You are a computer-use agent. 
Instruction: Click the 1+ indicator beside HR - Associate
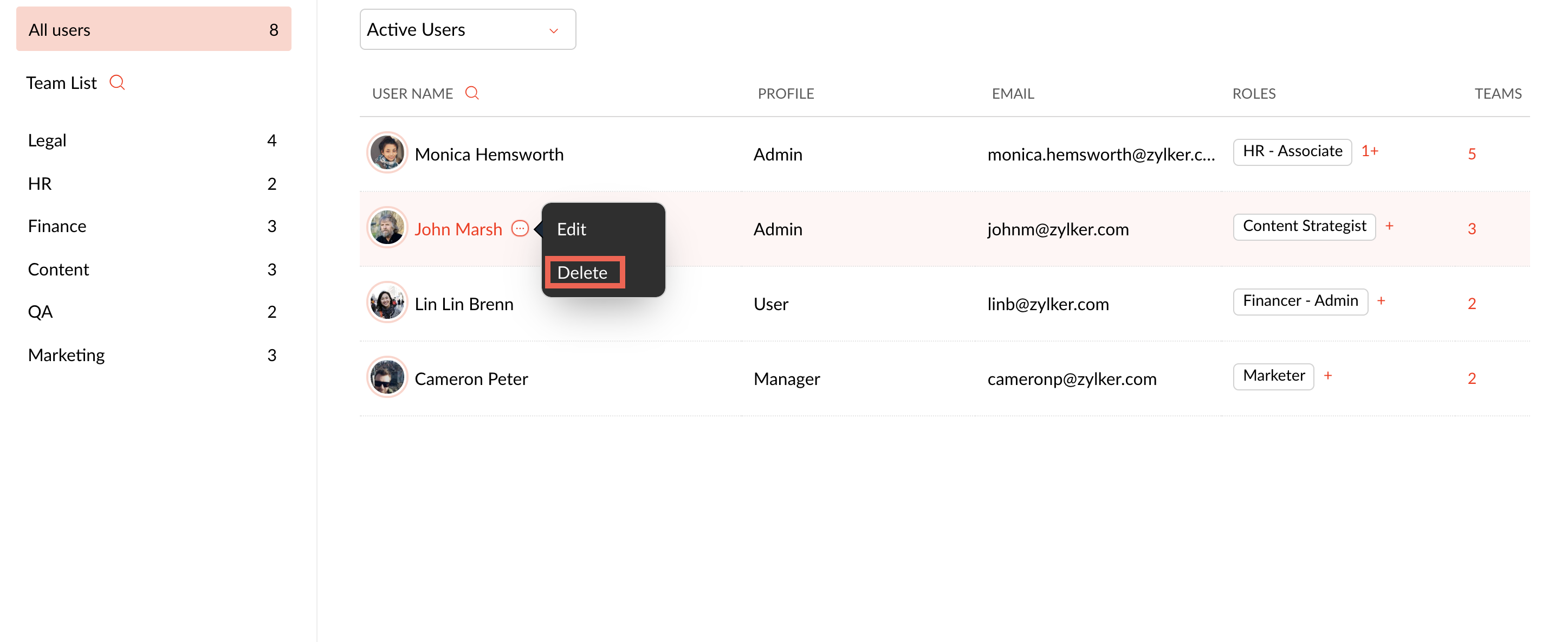[x=1370, y=151]
